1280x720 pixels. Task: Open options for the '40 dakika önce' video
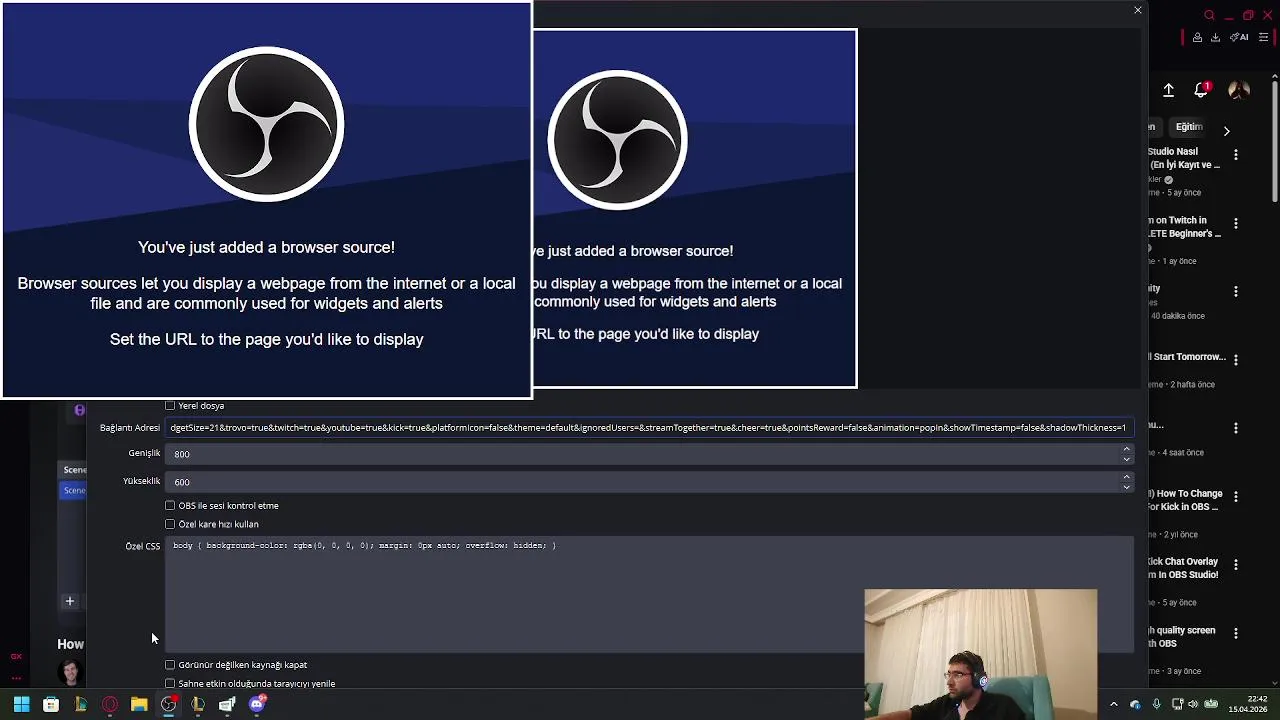coord(1236,292)
